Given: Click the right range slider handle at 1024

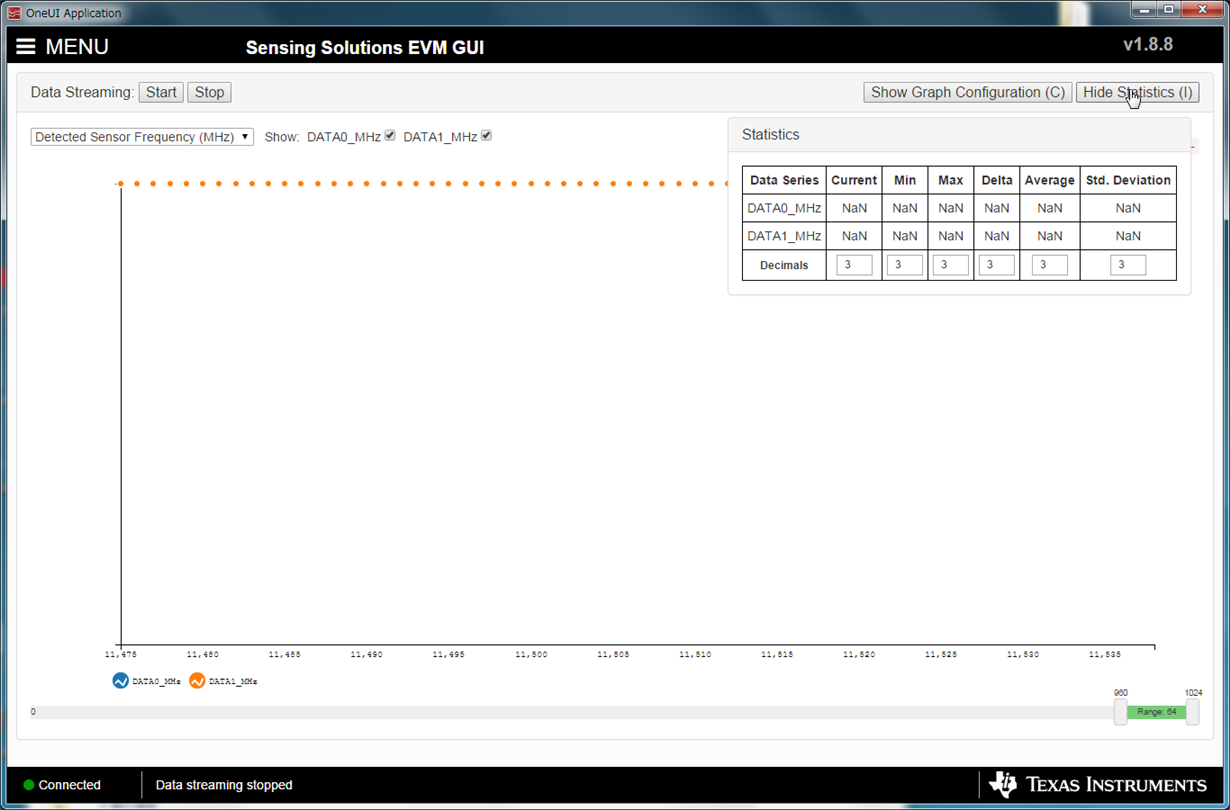Looking at the screenshot, I should tap(1192, 712).
